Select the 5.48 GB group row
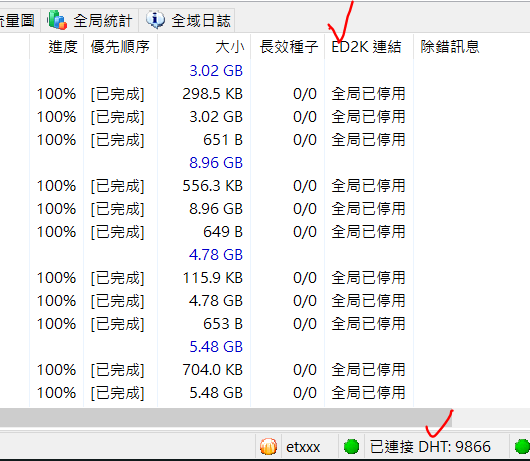The width and height of the screenshot is (530, 461). click(265, 347)
